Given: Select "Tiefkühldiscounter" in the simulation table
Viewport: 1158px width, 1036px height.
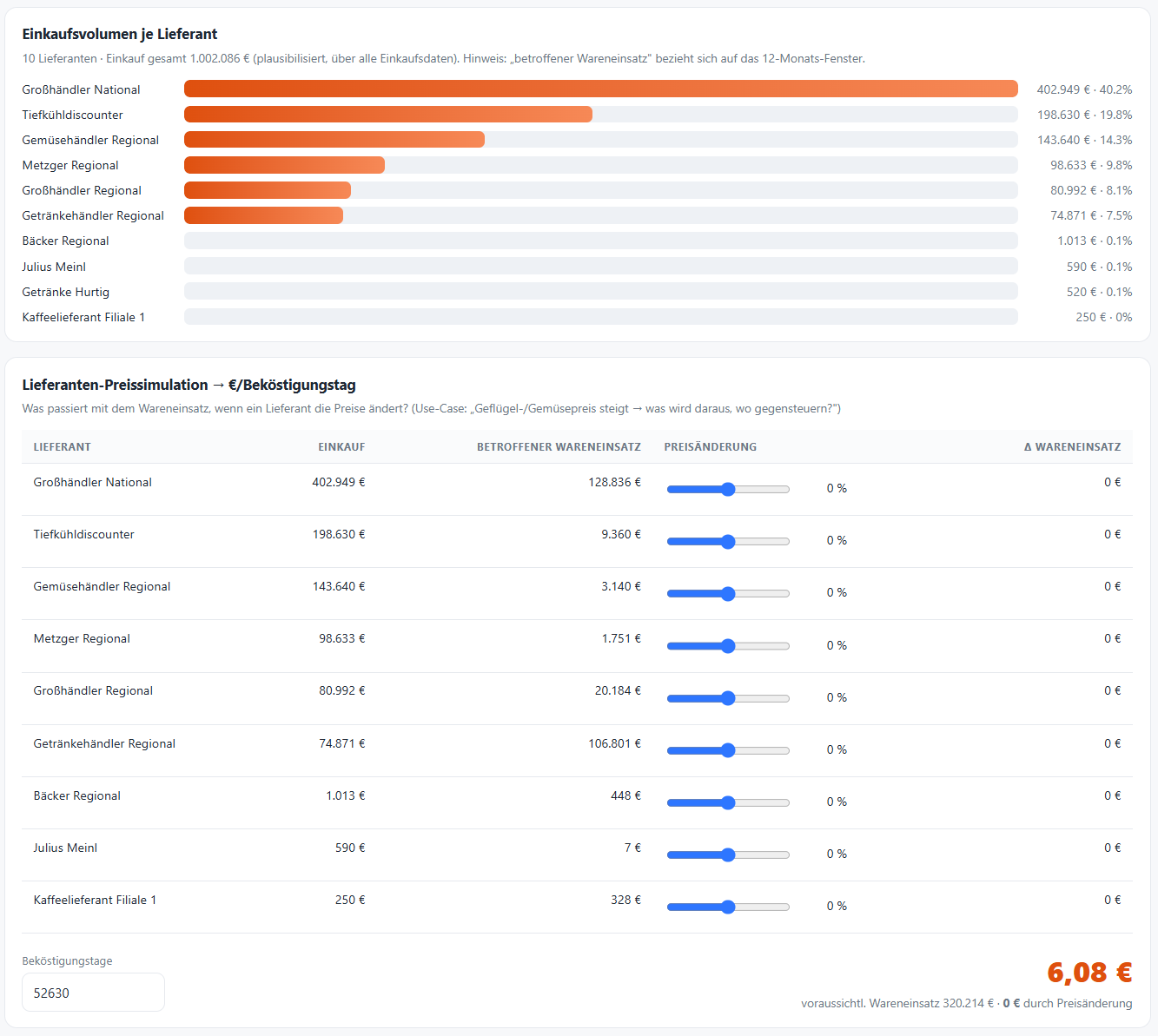Looking at the screenshot, I should [84, 534].
